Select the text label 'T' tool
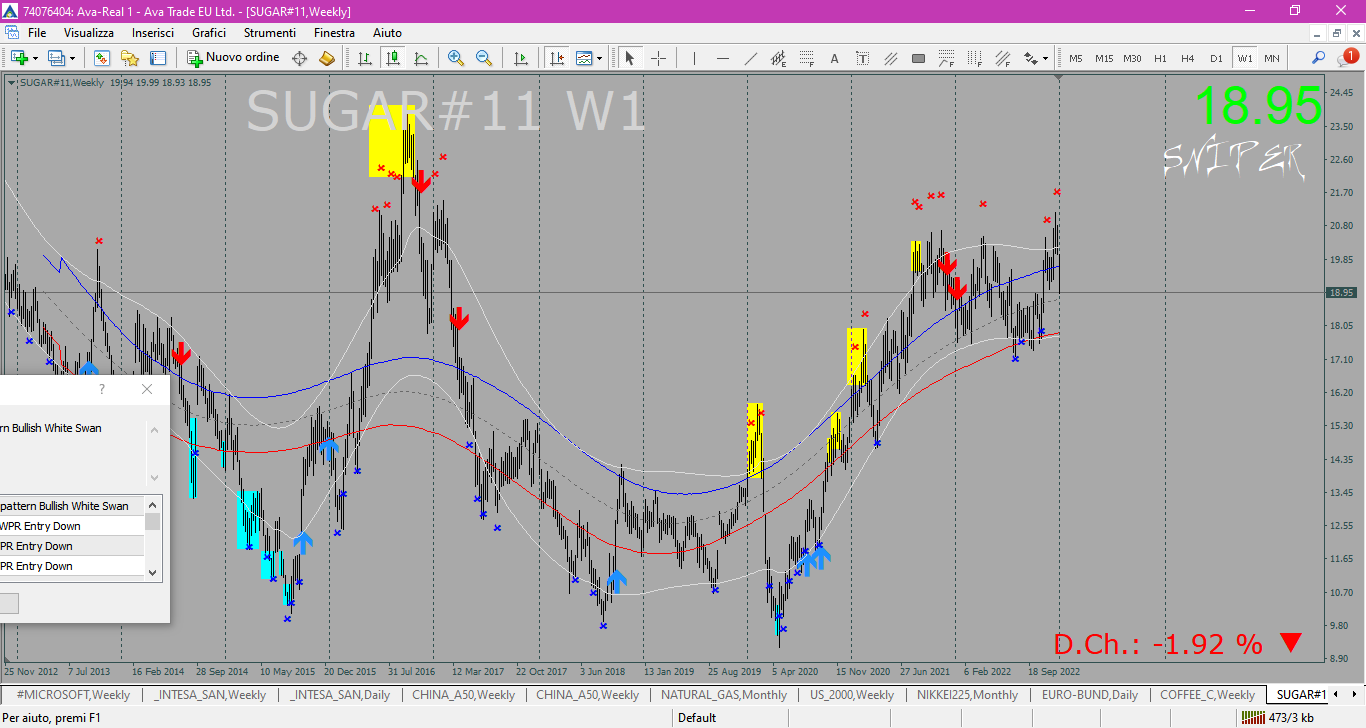The width and height of the screenshot is (1366, 728). click(x=862, y=58)
